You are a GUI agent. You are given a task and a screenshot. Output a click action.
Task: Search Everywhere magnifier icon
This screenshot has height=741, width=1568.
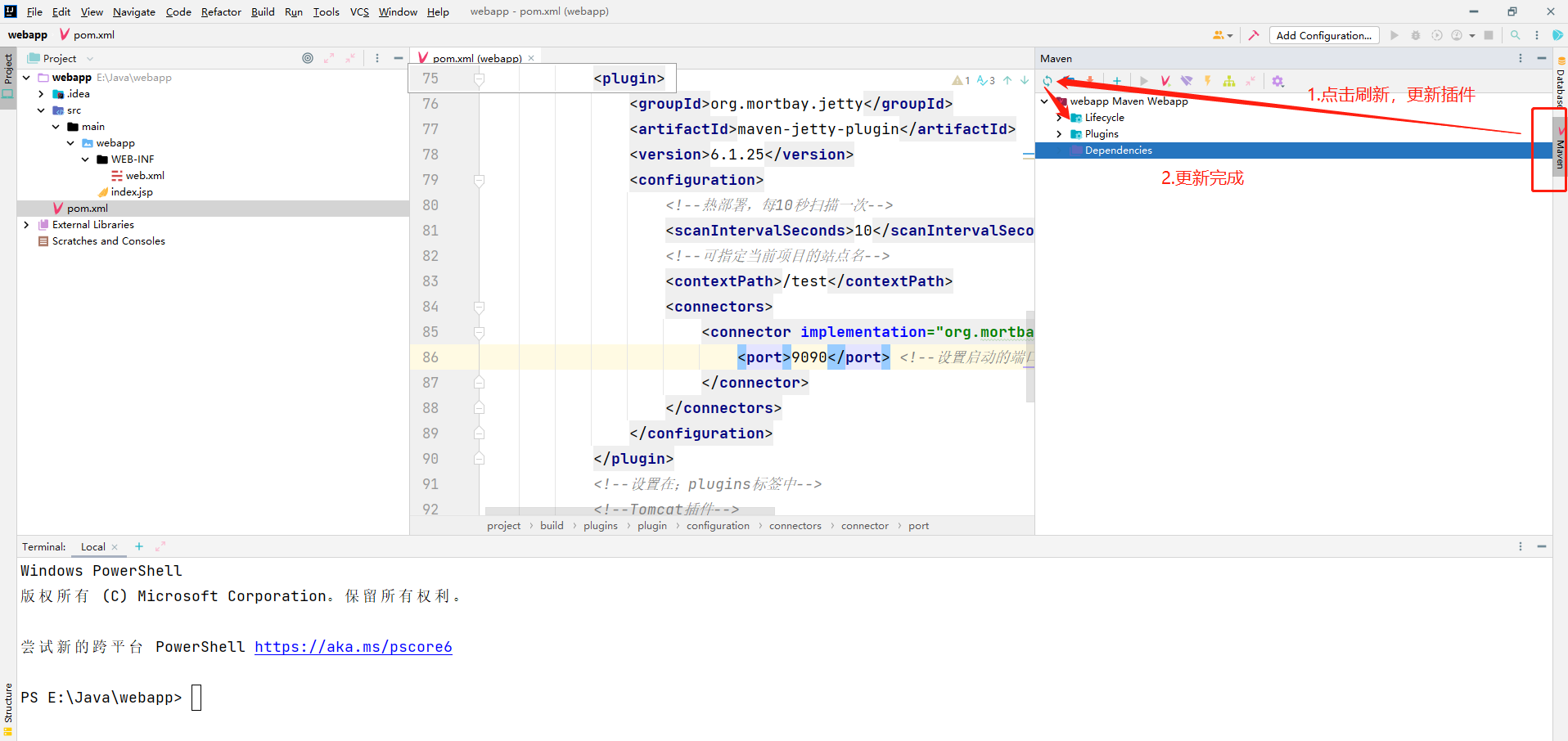(1516, 35)
